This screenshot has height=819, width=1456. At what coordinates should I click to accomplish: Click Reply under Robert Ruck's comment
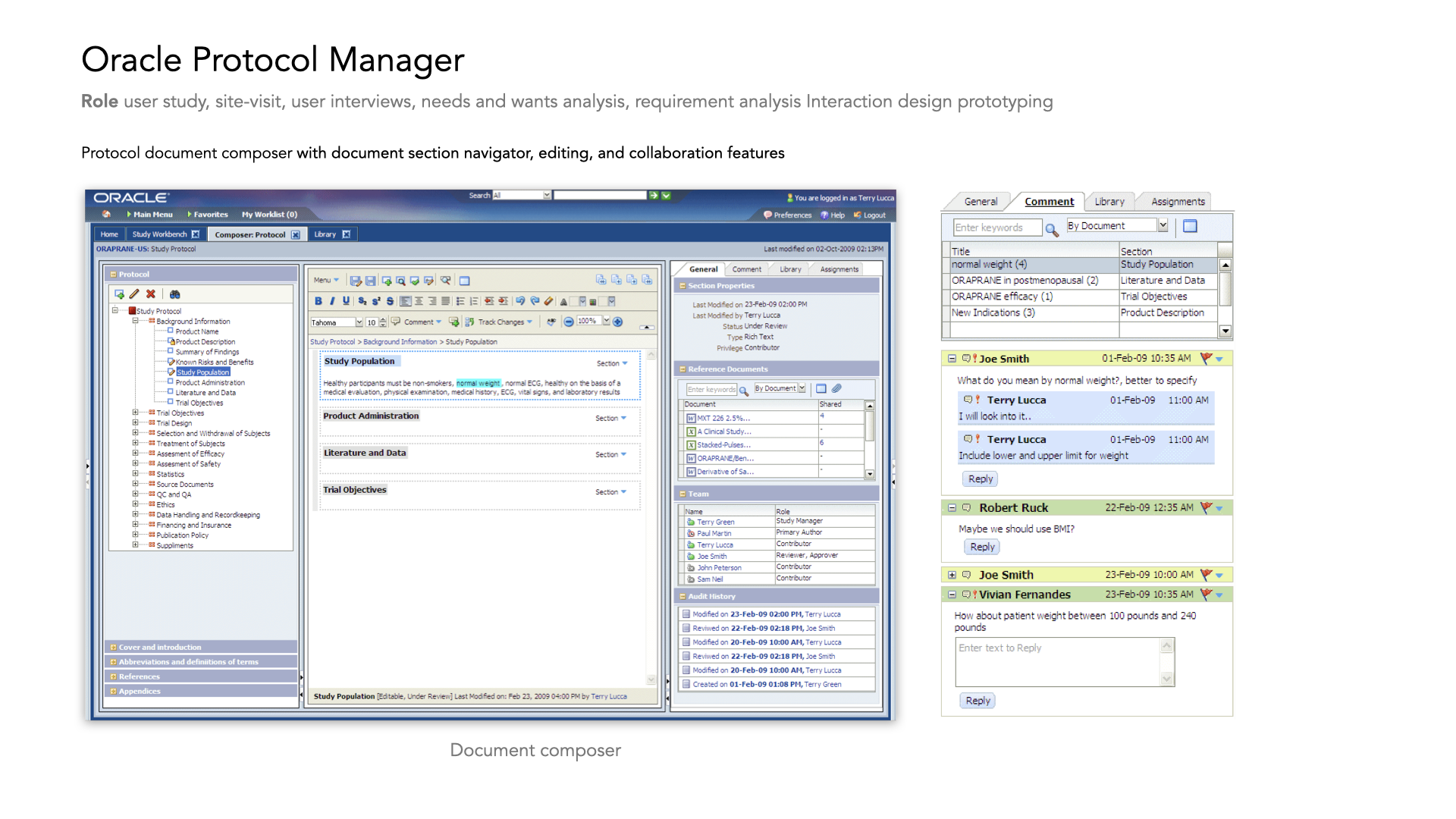point(981,547)
